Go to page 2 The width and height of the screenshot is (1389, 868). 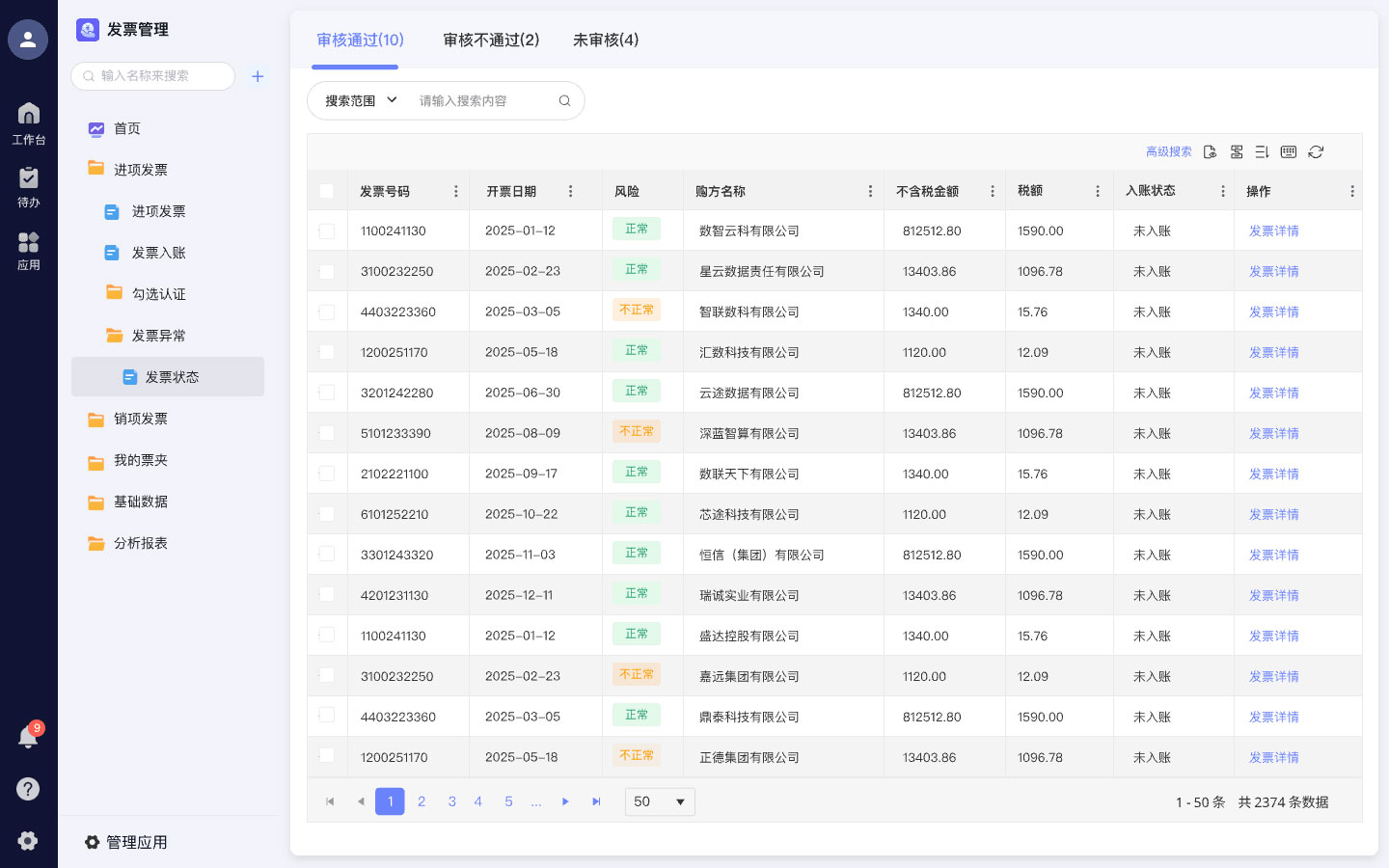422,801
